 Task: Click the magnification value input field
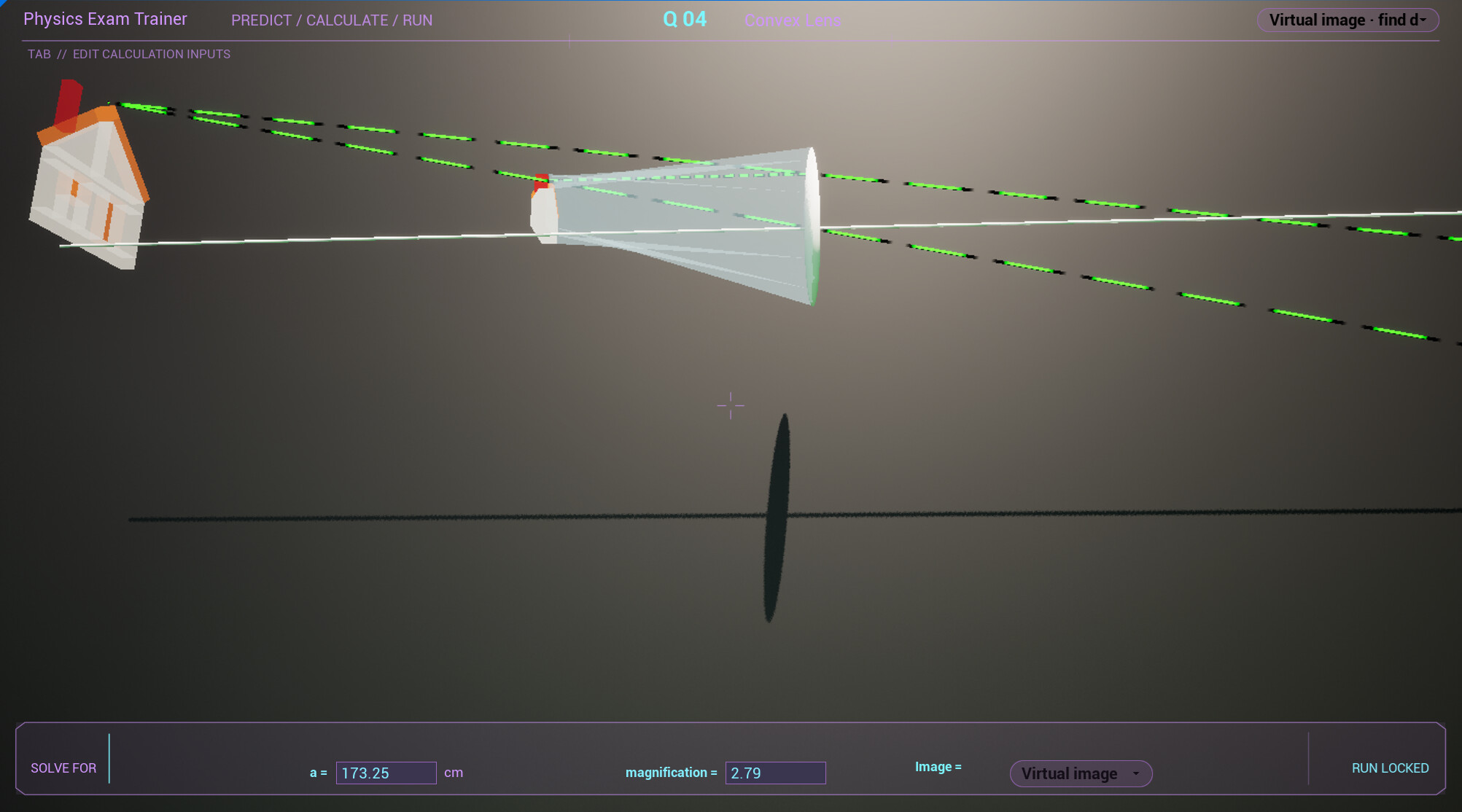coord(775,773)
